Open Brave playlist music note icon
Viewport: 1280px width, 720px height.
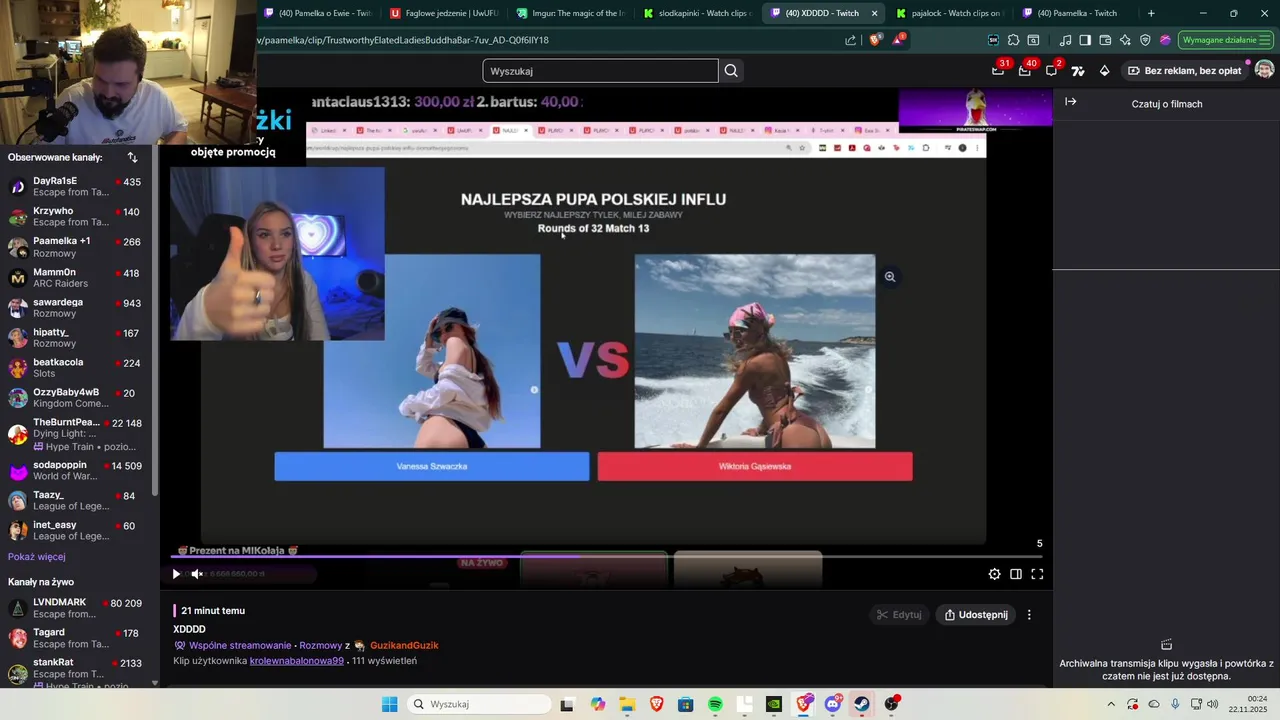[1065, 40]
